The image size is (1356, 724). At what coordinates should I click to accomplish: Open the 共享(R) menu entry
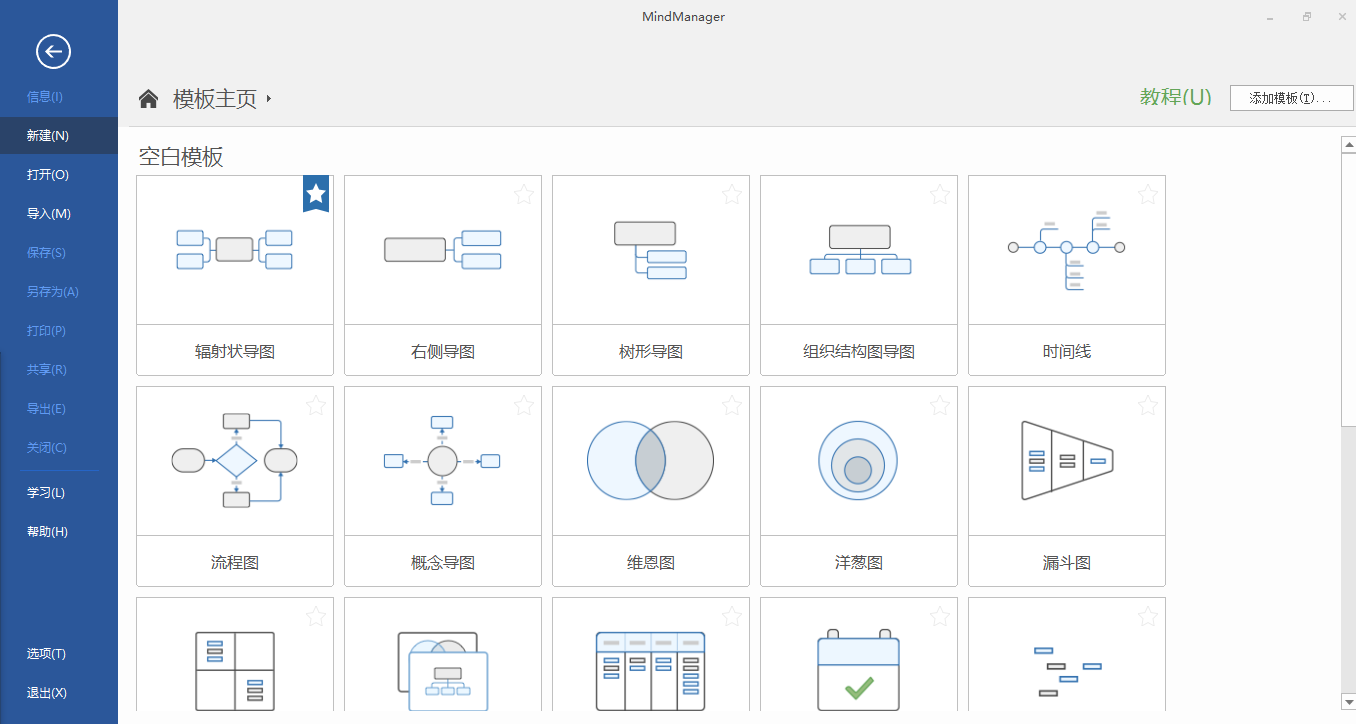pyautogui.click(x=46, y=370)
